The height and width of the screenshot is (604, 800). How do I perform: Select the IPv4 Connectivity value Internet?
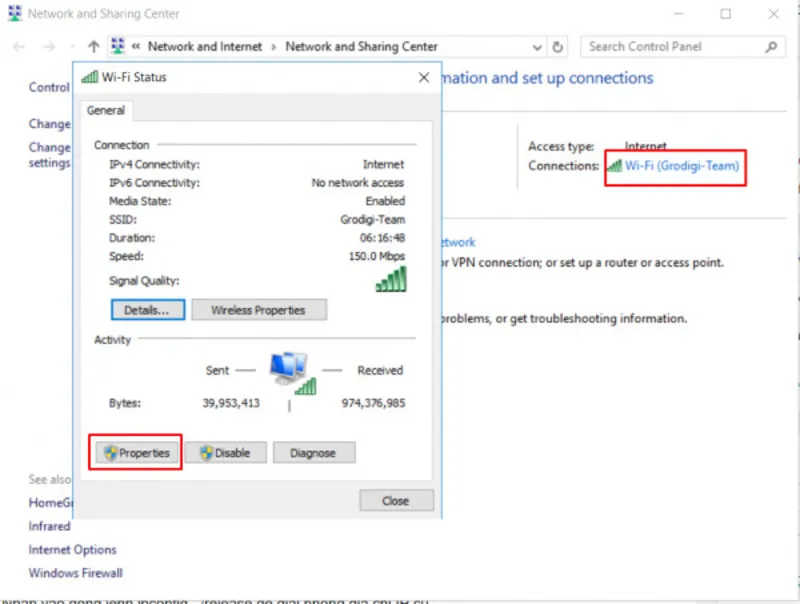pos(384,164)
